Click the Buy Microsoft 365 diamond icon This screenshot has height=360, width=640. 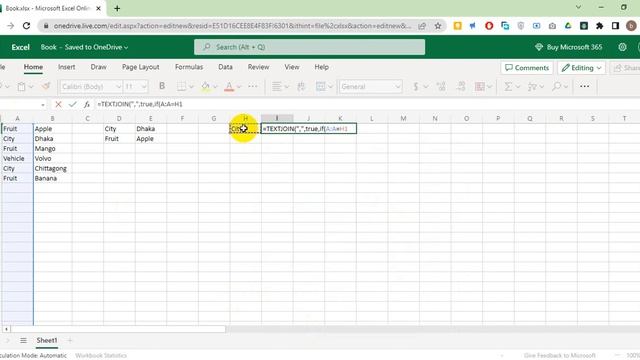point(539,47)
